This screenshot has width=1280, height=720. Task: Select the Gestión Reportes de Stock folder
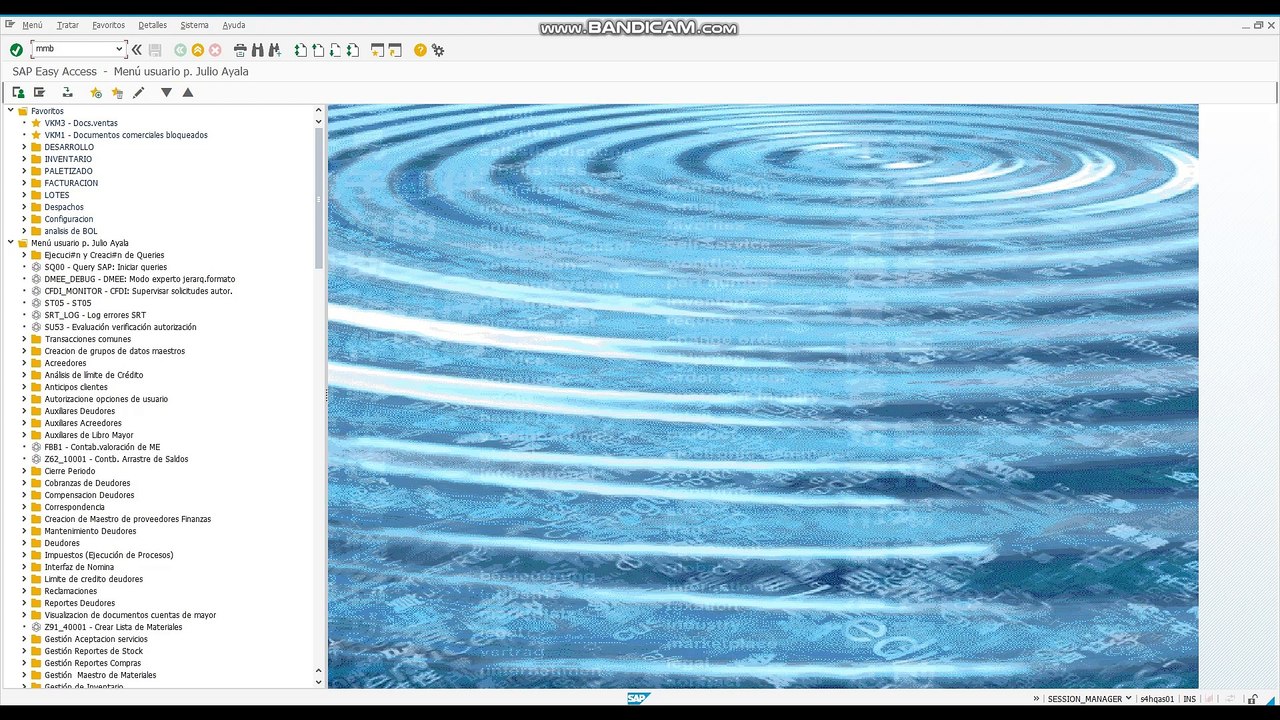tap(94, 651)
